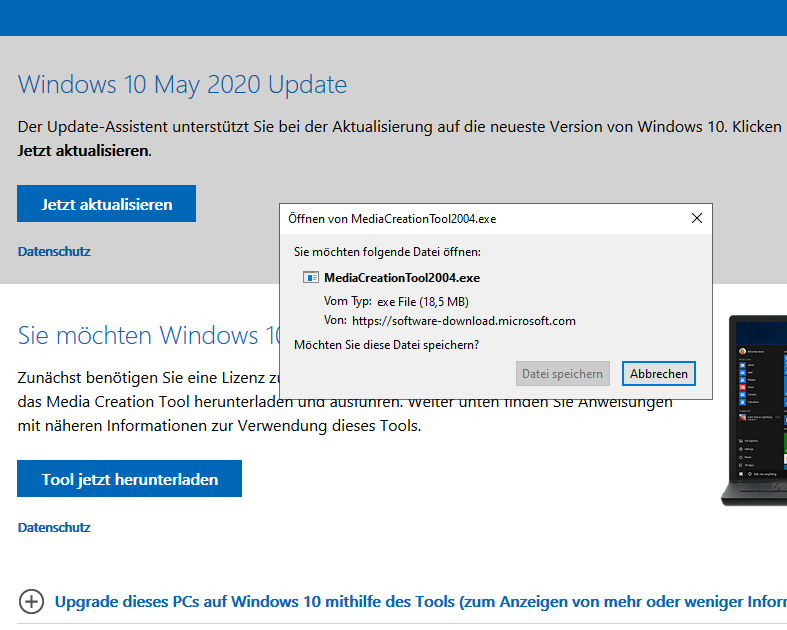
Task: Click the Windows 10 May 2020 Update heading
Action: click(x=182, y=84)
